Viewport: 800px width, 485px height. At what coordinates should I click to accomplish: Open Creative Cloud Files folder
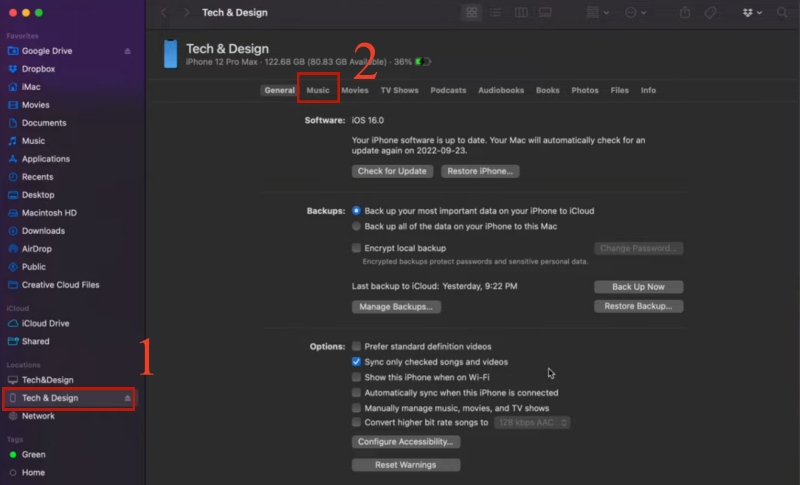[x=60, y=285]
